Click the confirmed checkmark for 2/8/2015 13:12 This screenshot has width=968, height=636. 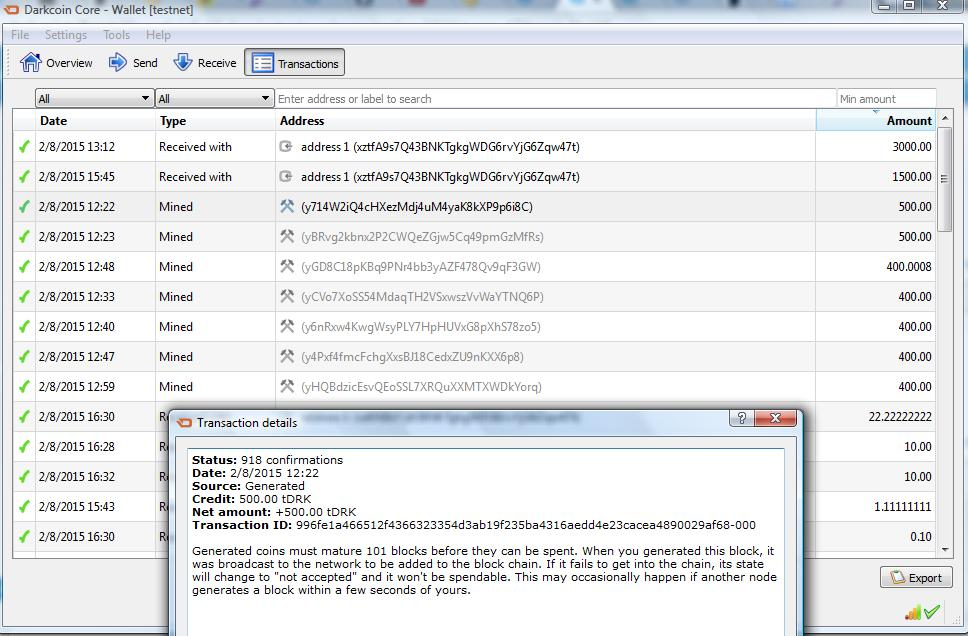point(23,146)
